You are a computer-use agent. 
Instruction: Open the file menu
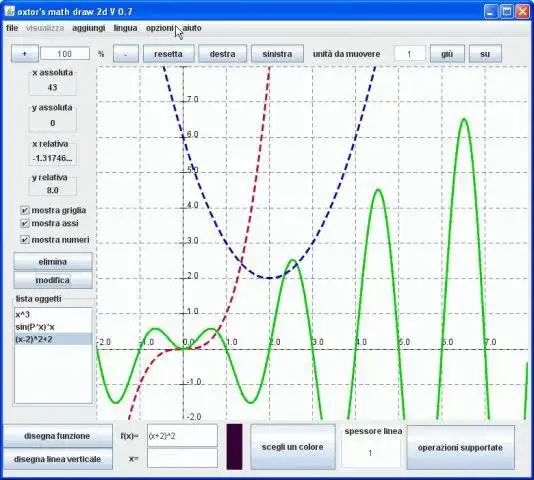[12, 28]
